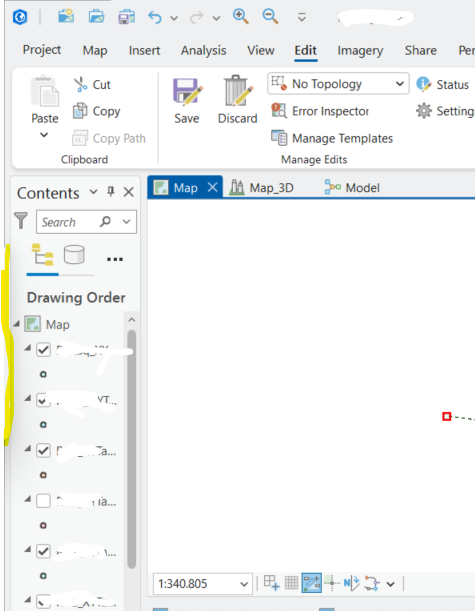Close the Contents pane
475x611 pixels.
129,192
